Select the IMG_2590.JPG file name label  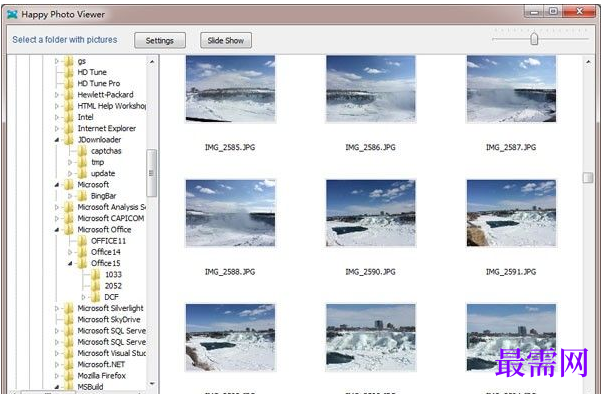click(x=370, y=272)
